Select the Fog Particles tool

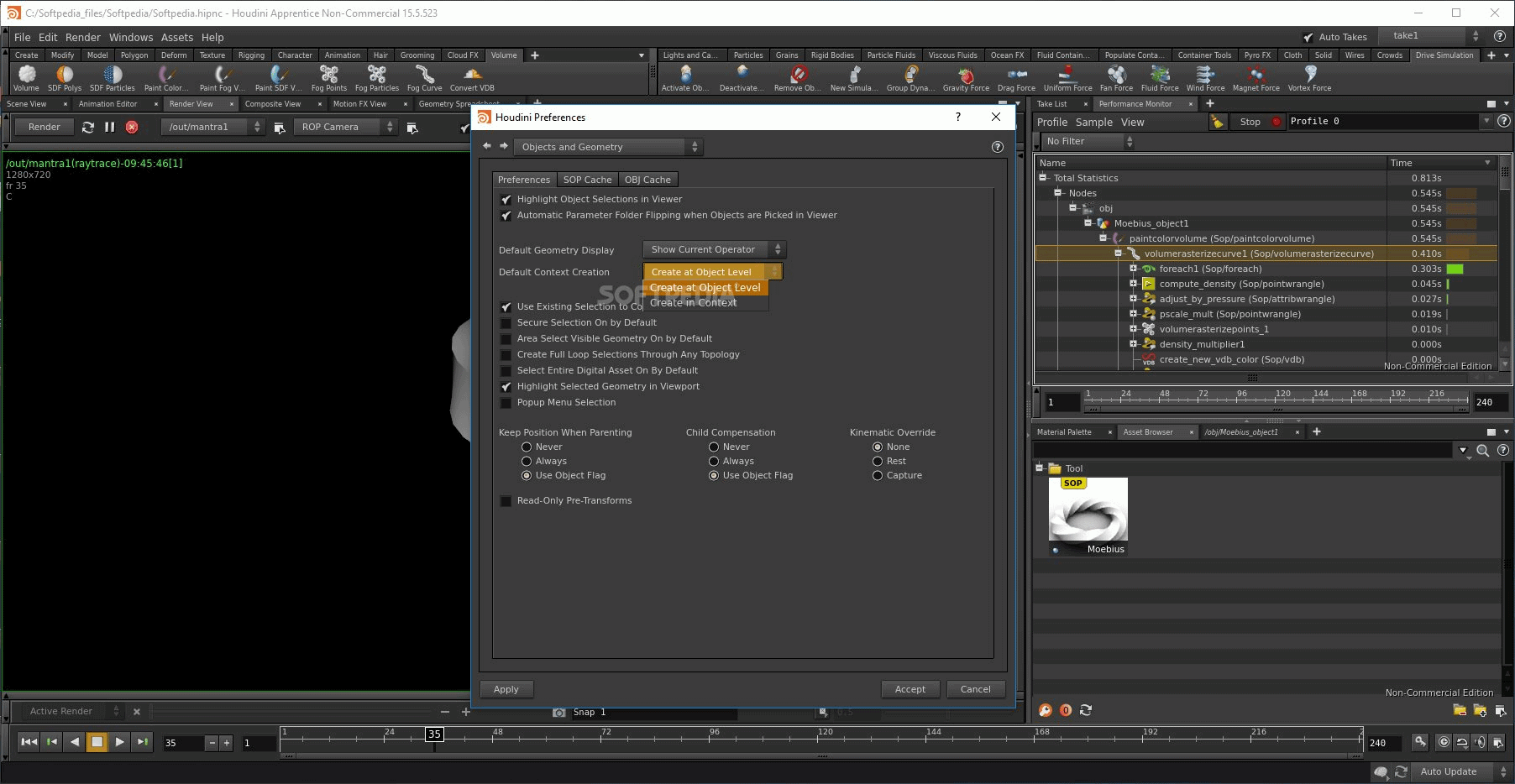[x=377, y=78]
